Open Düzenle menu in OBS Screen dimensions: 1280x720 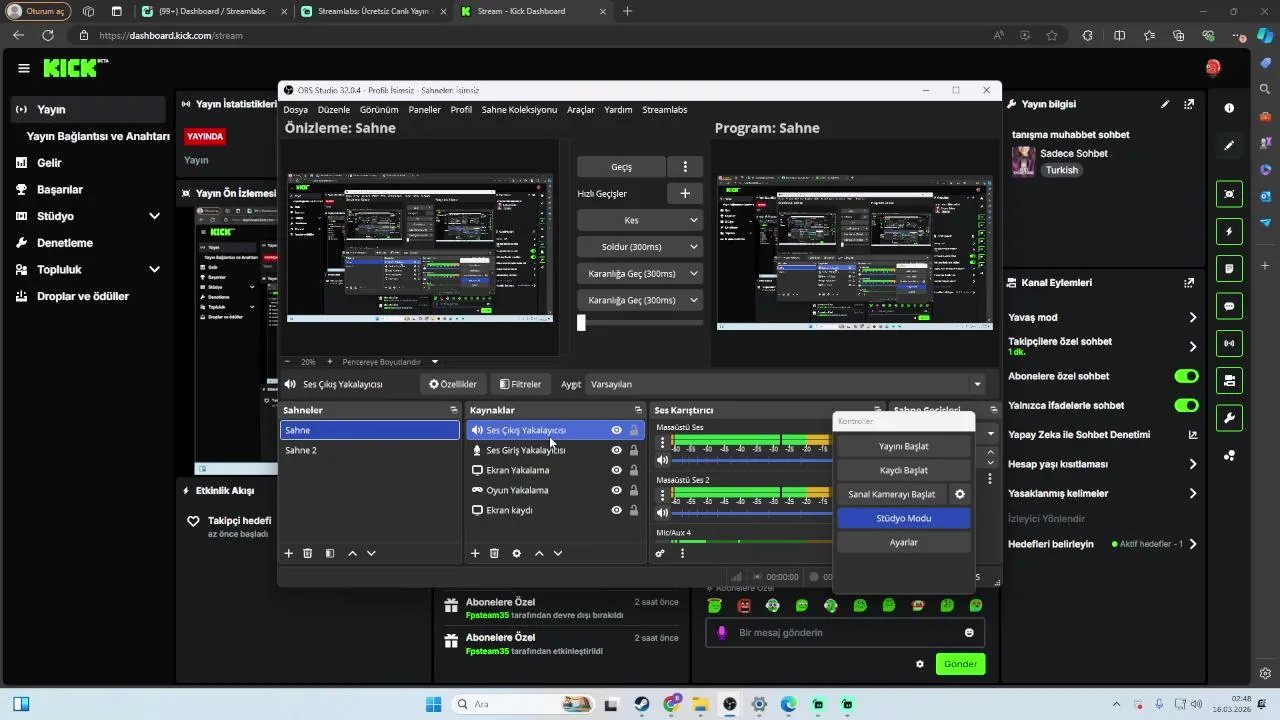(x=334, y=110)
